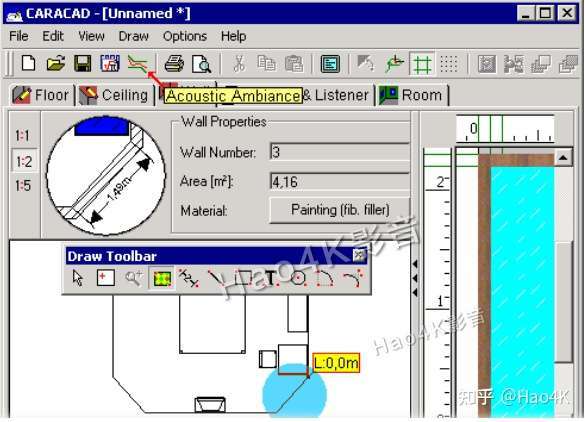Select the curve tool at Draw Toolbar end
This screenshot has width=585, height=422.
coord(353,278)
